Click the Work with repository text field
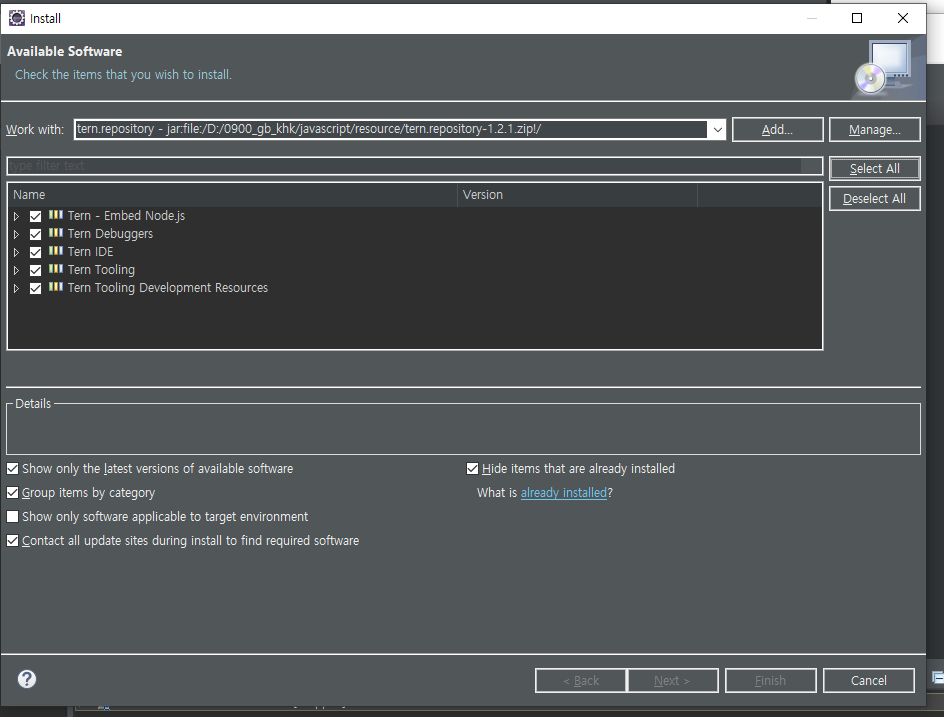The width and height of the screenshot is (944, 717). click(x=391, y=129)
